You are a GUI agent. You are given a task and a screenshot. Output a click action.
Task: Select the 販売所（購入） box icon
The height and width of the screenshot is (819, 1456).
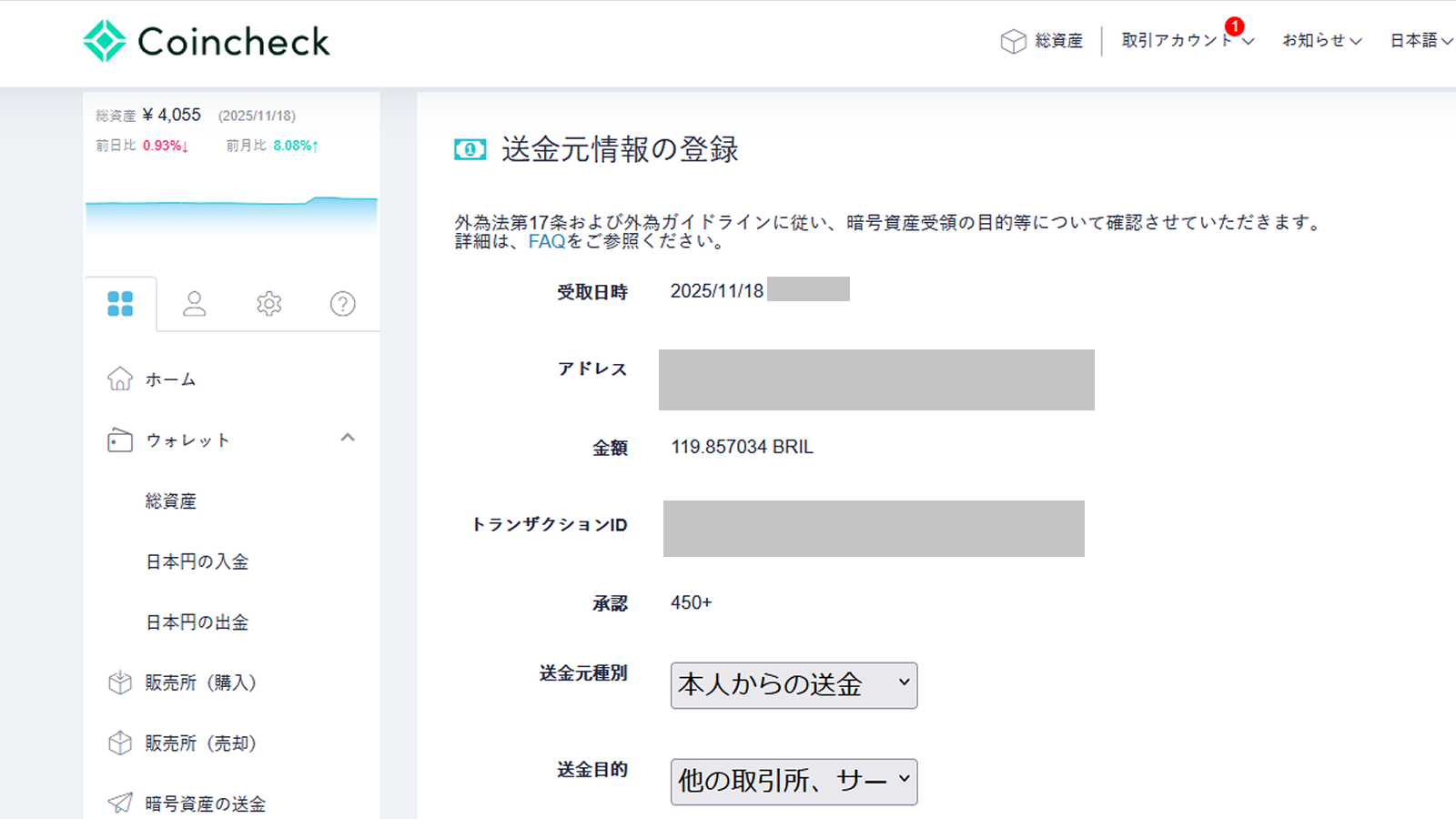[x=119, y=682]
